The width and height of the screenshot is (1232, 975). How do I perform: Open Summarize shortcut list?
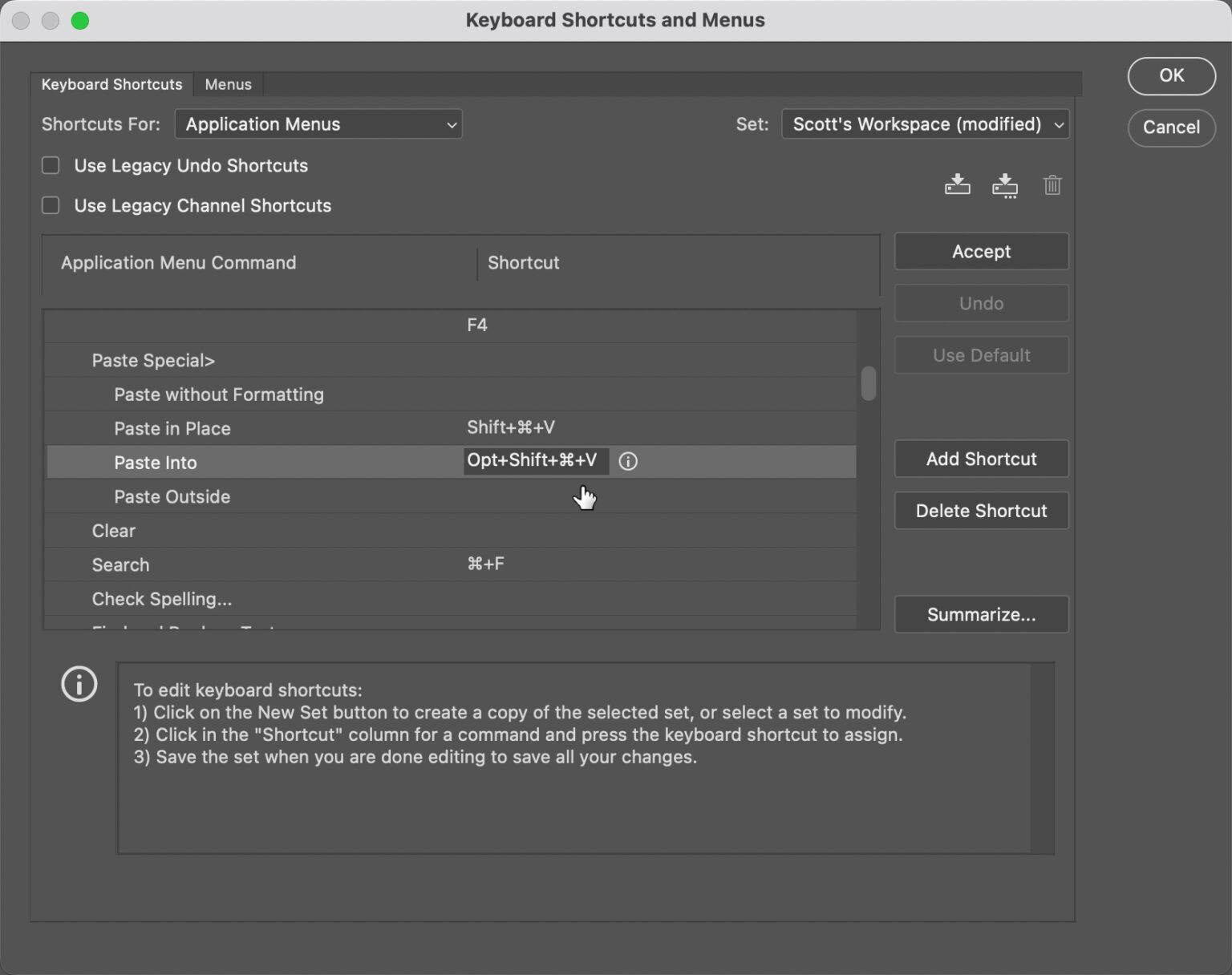981,615
